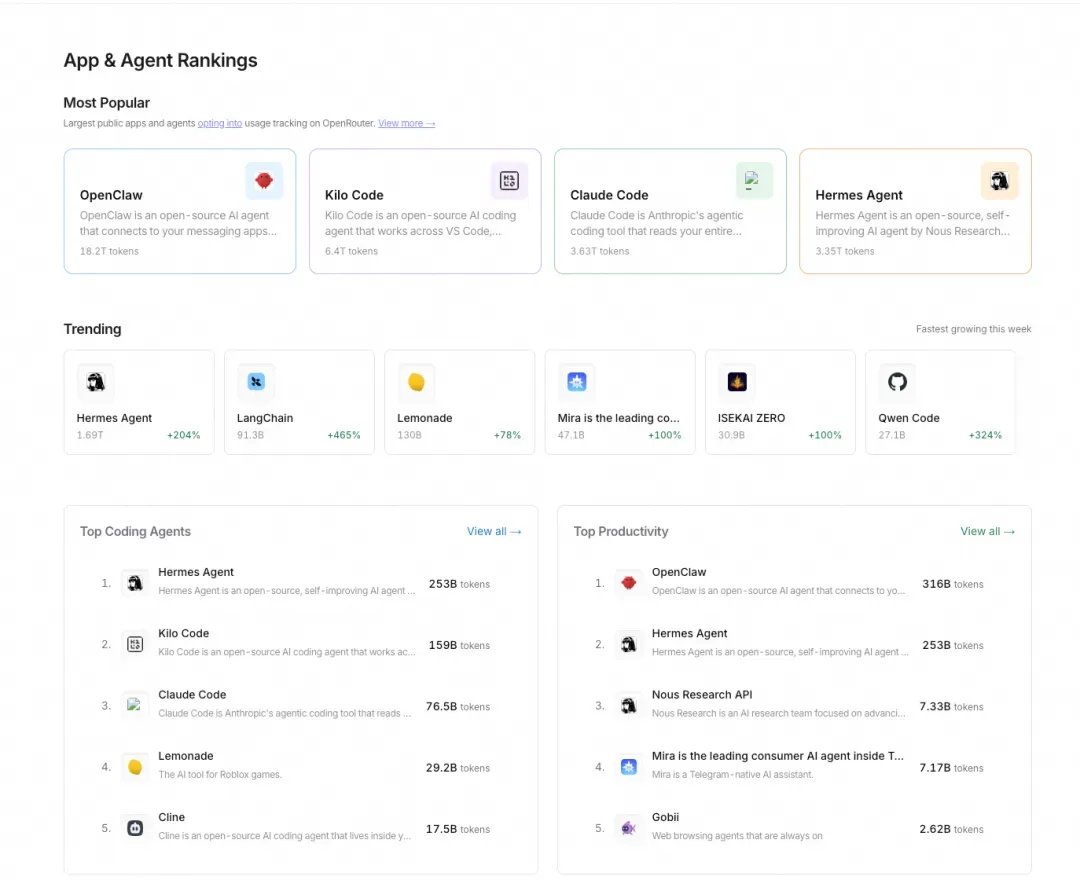Click the Cline icon in Top Coding Agents
Screen dimensions: 1080x880
tap(135, 827)
